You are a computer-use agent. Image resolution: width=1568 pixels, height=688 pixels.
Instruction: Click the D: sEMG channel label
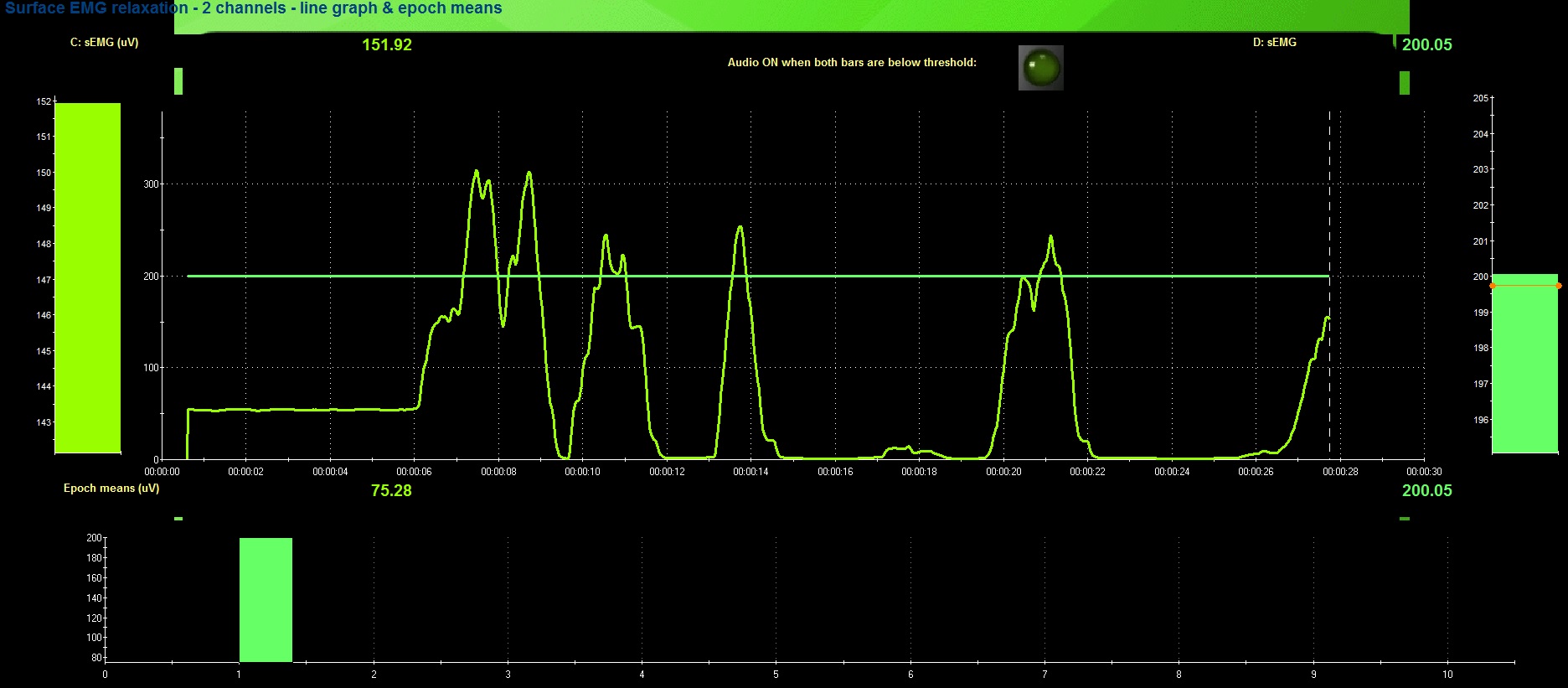[x=1274, y=42]
